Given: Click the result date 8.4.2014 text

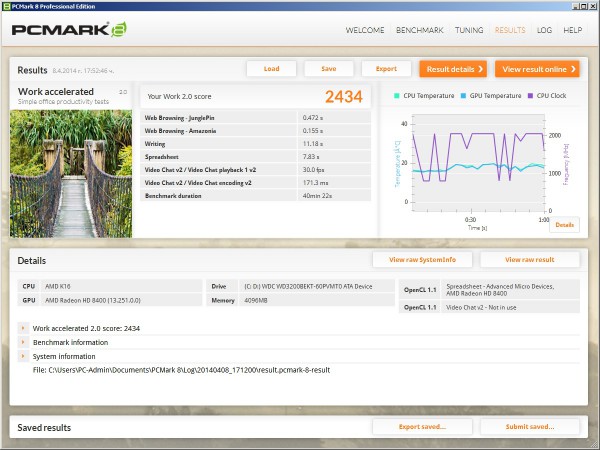Looking at the screenshot, I should pyautogui.click(x=83, y=71).
